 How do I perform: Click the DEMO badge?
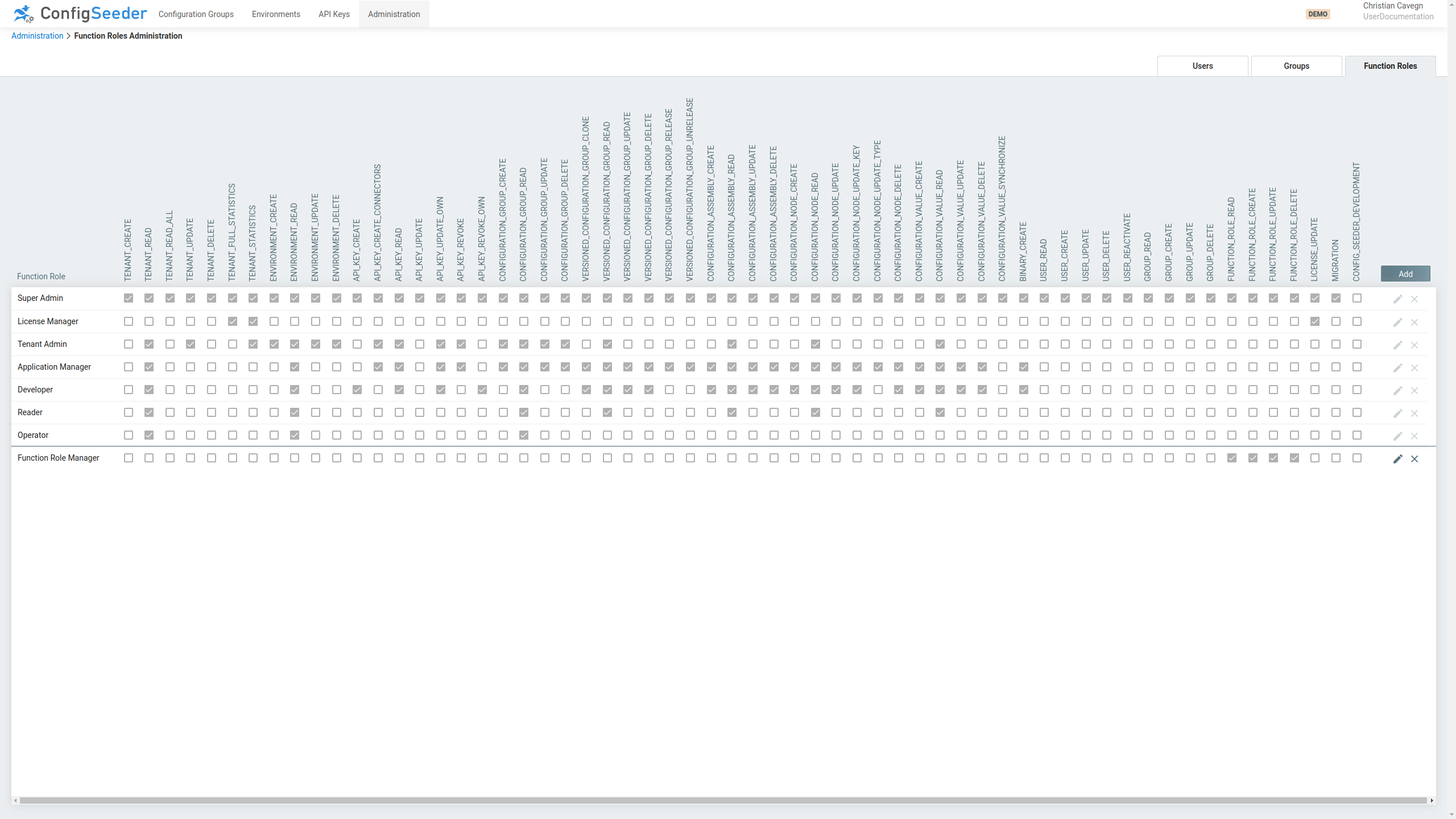1318,14
